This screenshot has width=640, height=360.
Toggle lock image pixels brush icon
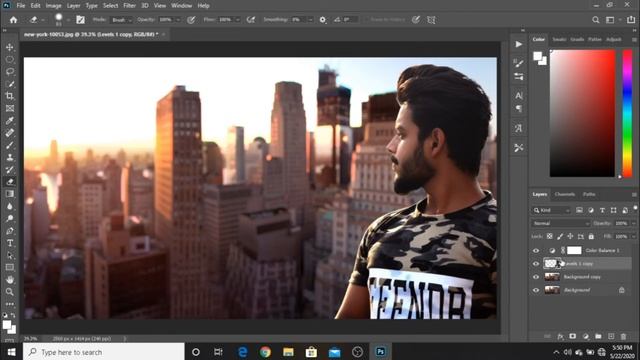coord(560,236)
